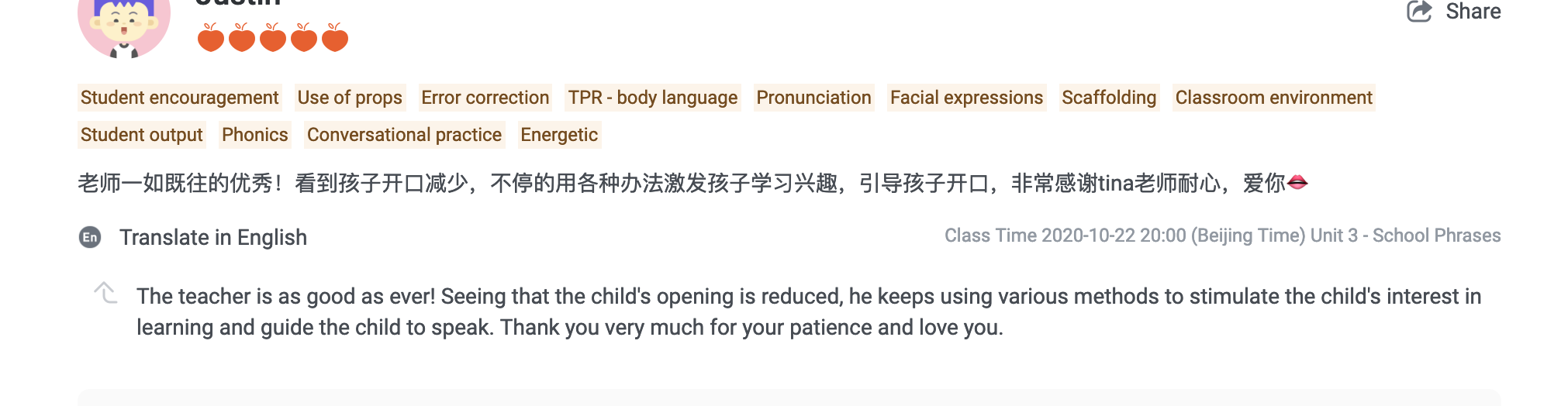Select the Facial expressions tag

tap(966, 98)
